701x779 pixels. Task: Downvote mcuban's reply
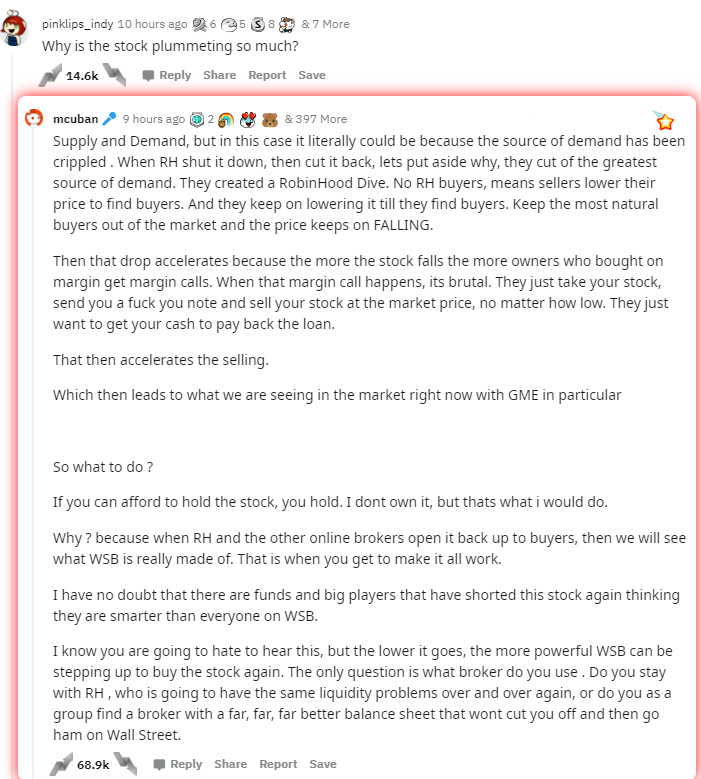coord(125,764)
